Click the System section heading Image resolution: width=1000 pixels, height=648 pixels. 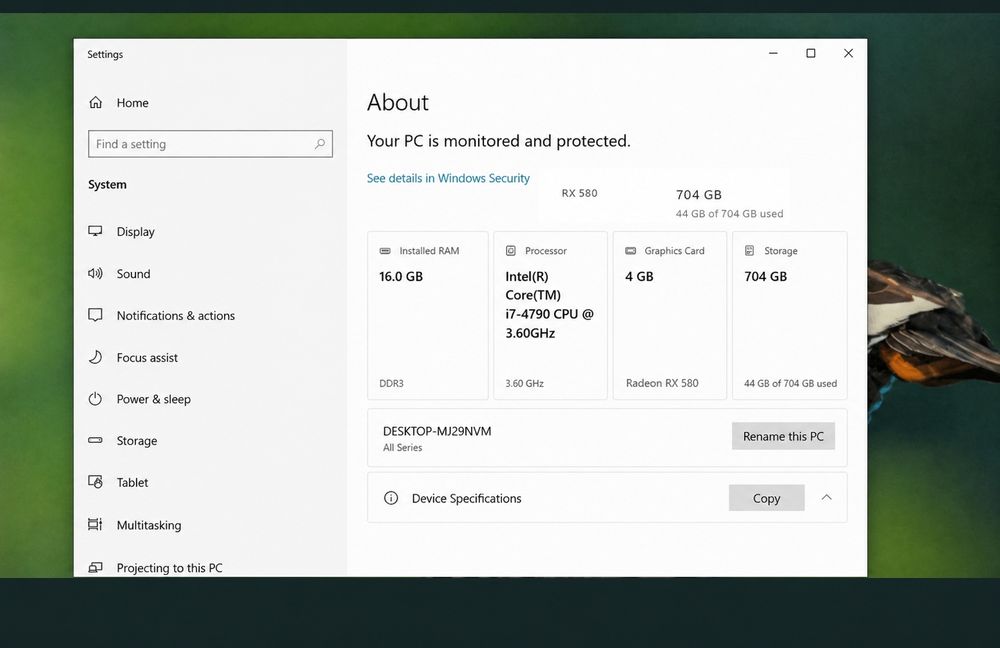pyautogui.click(x=107, y=184)
